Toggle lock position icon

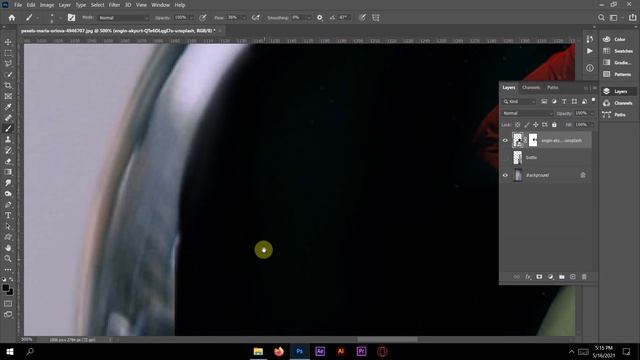pyautogui.click(x=536, y=124)
